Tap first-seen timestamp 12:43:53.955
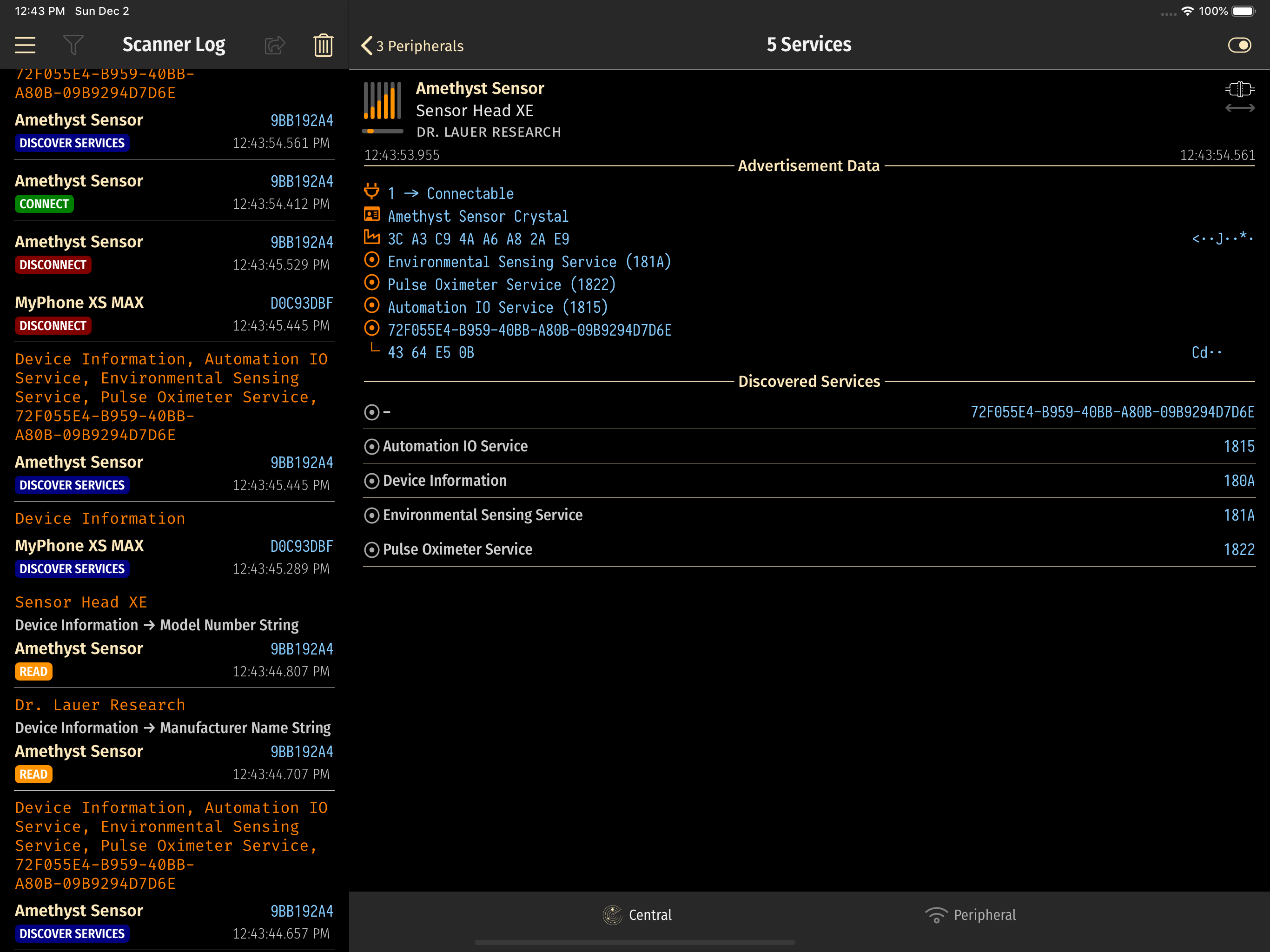Screen dimensions: 1270x952 tap(402, 155)
